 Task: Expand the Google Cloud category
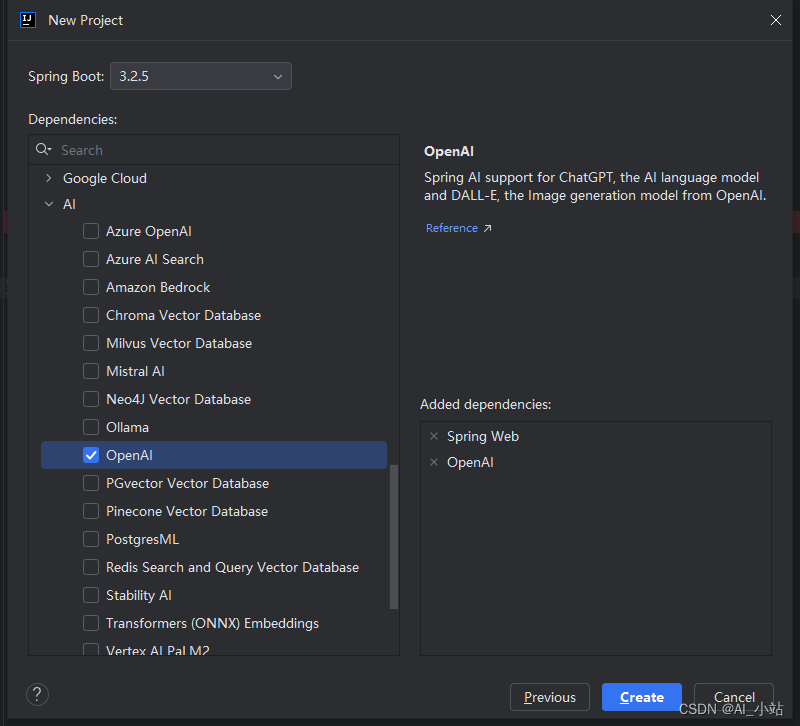(x=48, y=178)
